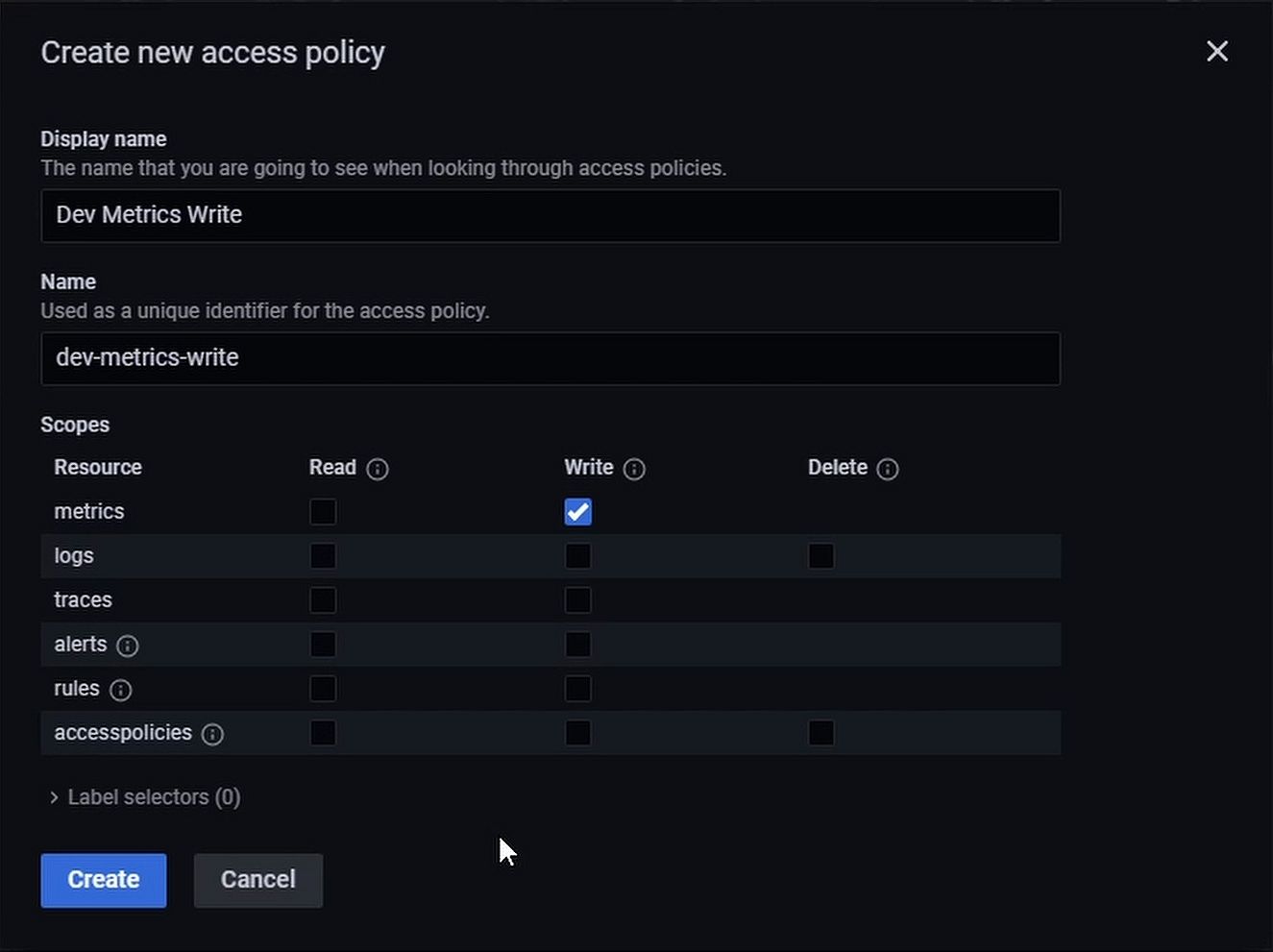Enable Read access for rules
Image resolution: width=1273 pixels, height=952 pixels.
[323, 689]
